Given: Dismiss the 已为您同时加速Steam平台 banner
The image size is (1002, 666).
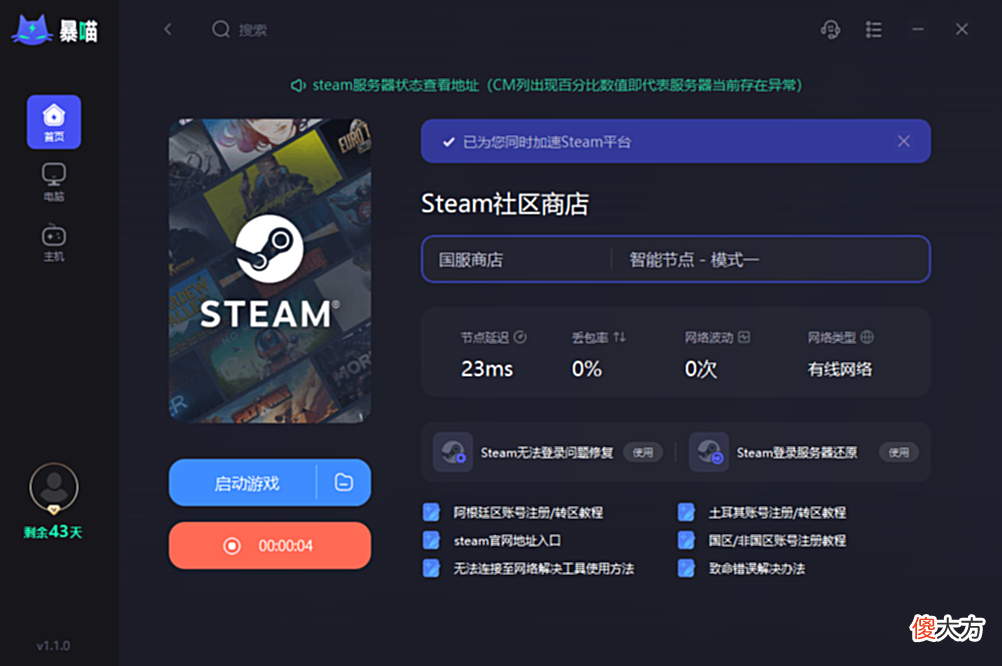Looking at the screenshot, I should coord(904,141).
